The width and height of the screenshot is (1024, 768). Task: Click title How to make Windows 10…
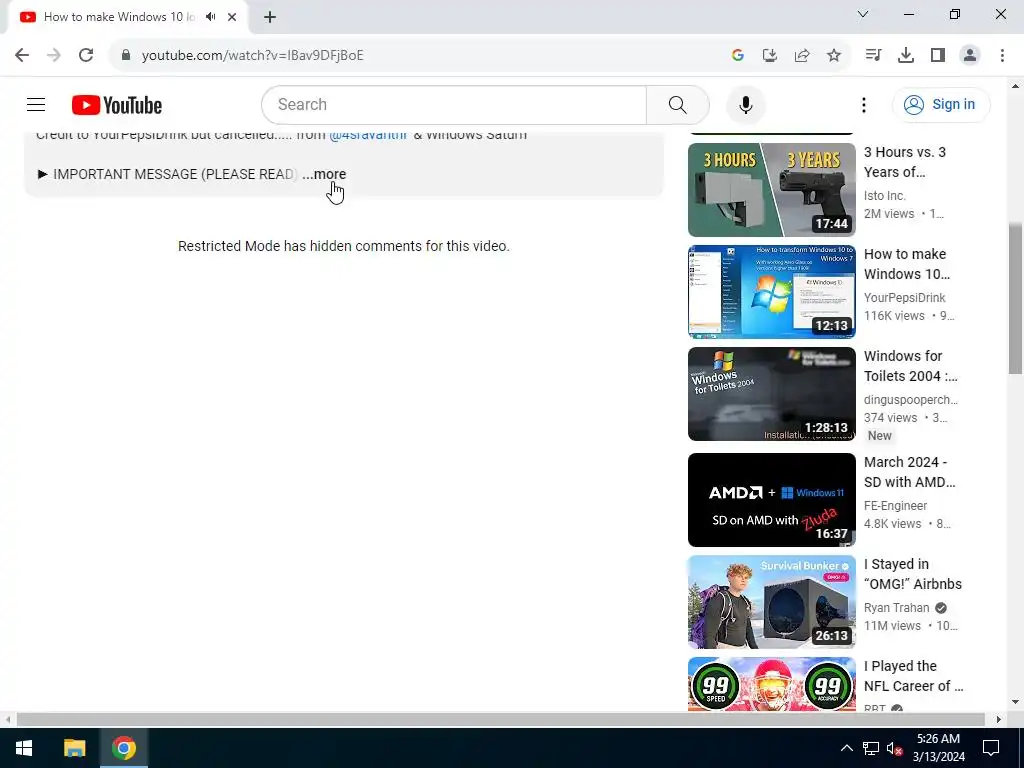(x=906, y=264)
